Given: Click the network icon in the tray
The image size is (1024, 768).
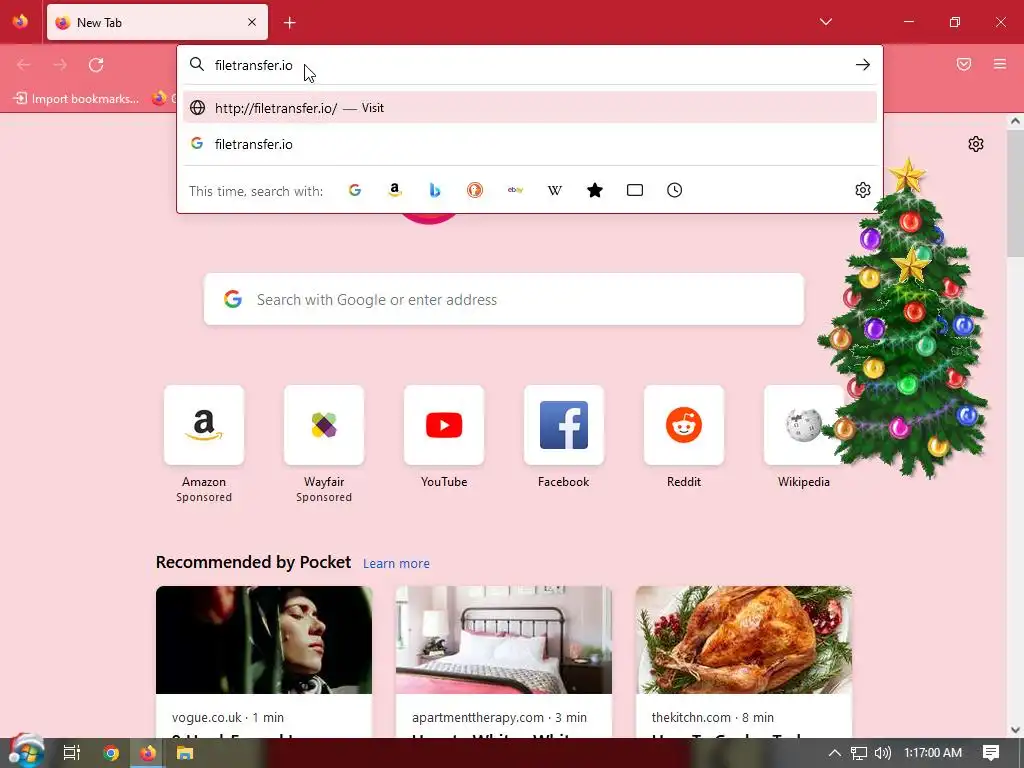Looking at the screenshot, I should (x=859, y=753).
